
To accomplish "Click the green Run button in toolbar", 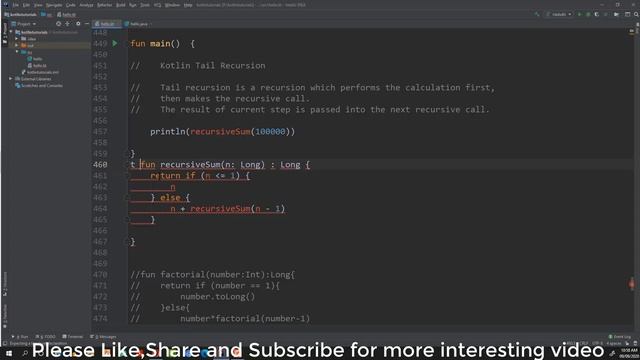I will (579, 14).
